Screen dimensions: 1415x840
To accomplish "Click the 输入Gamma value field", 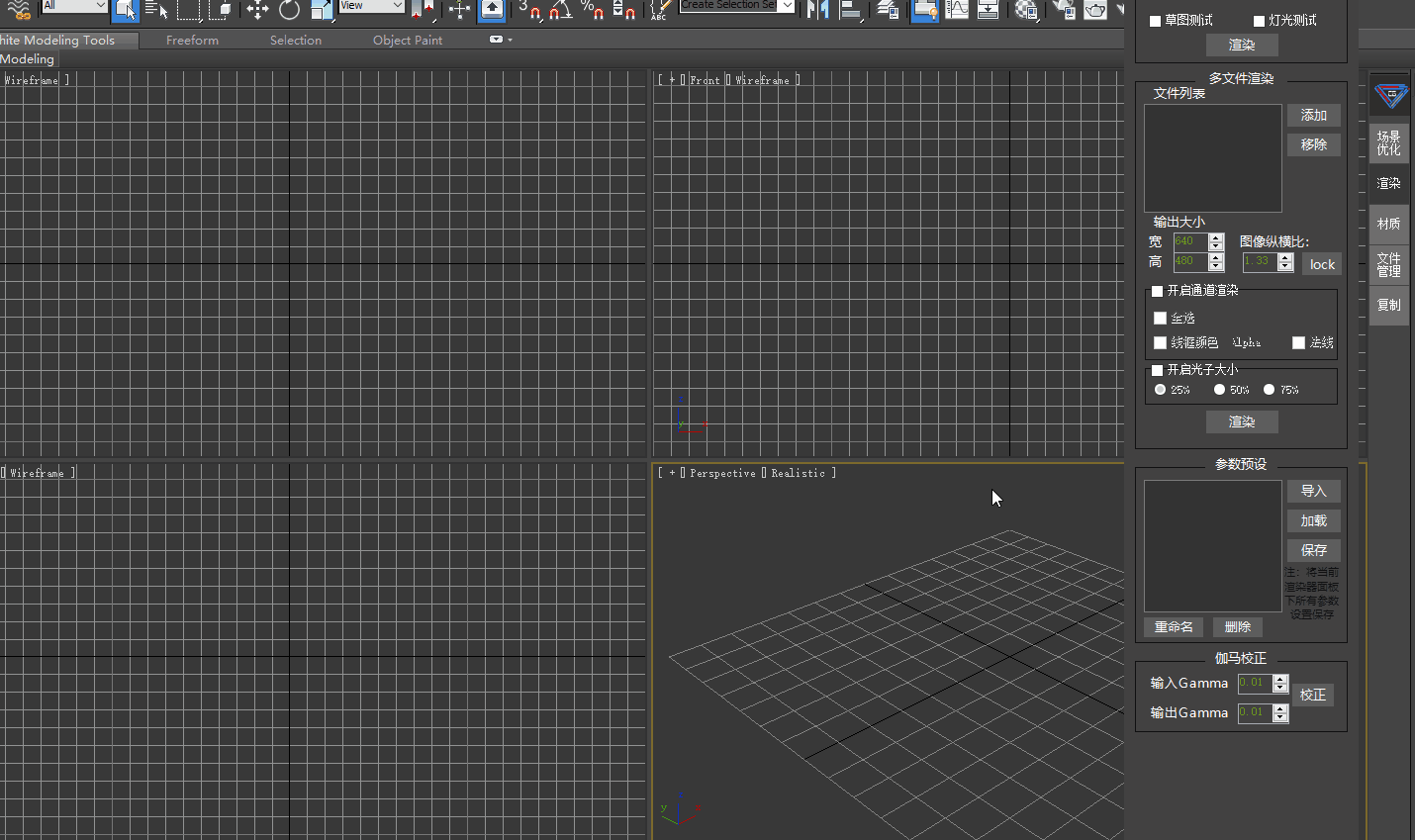I will [x=1254, y=683].
